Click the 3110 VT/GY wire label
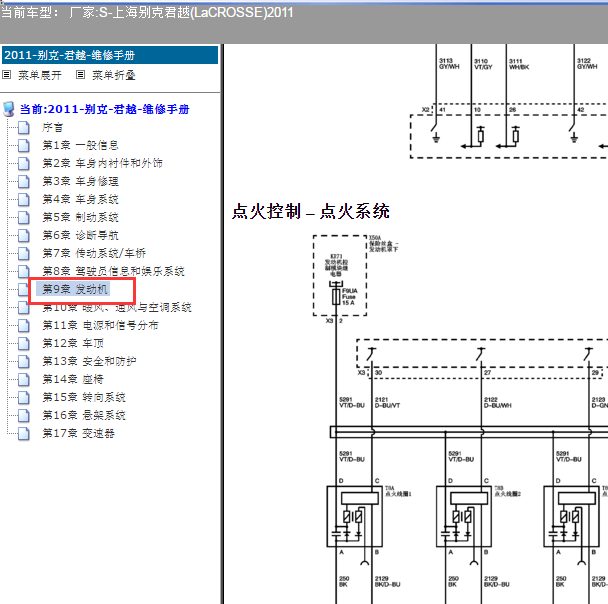Image resolution: width=608 pixels, height=604 pixels. tap(483, 64)
